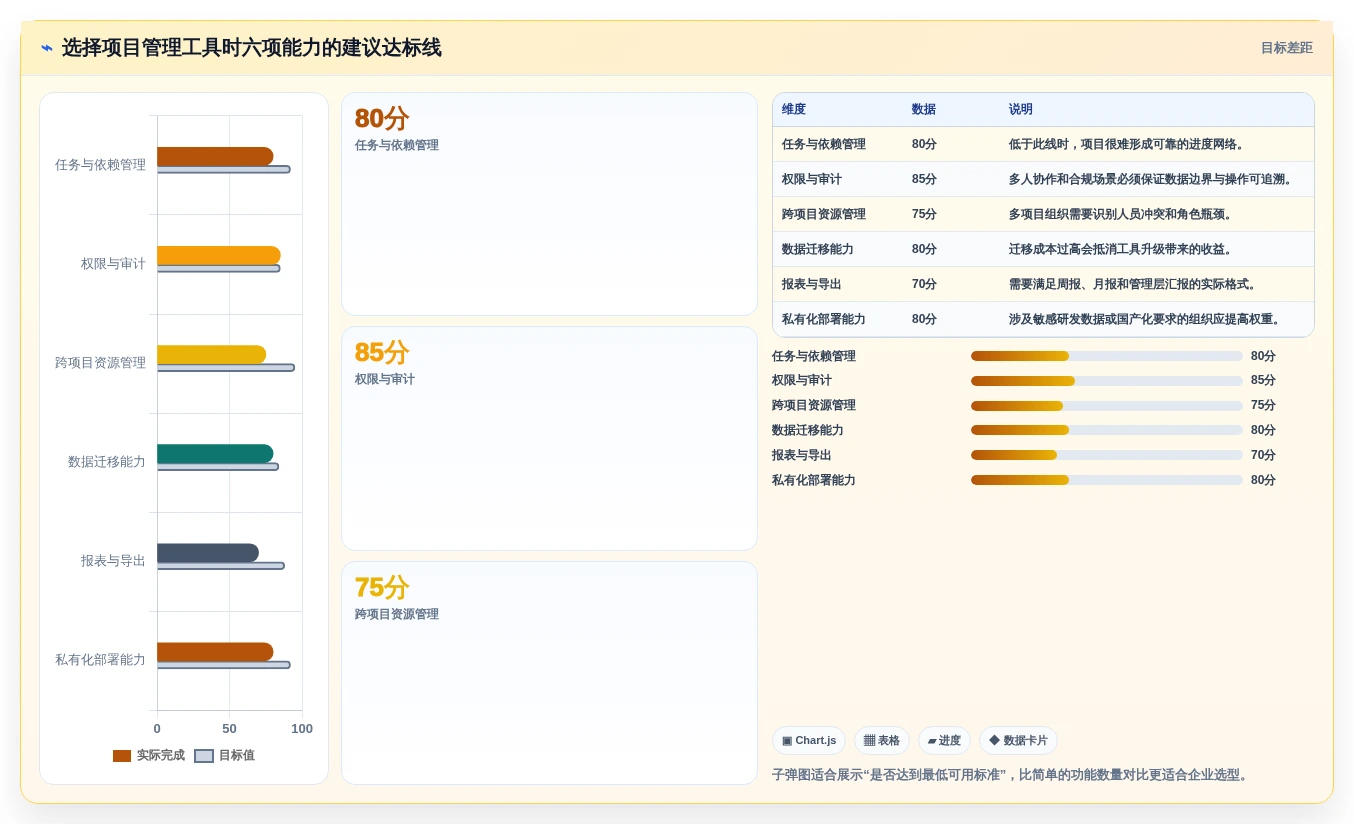Click the 数据 column header
This screenshot has width=1354, height=824.
(x=924, y=109)
